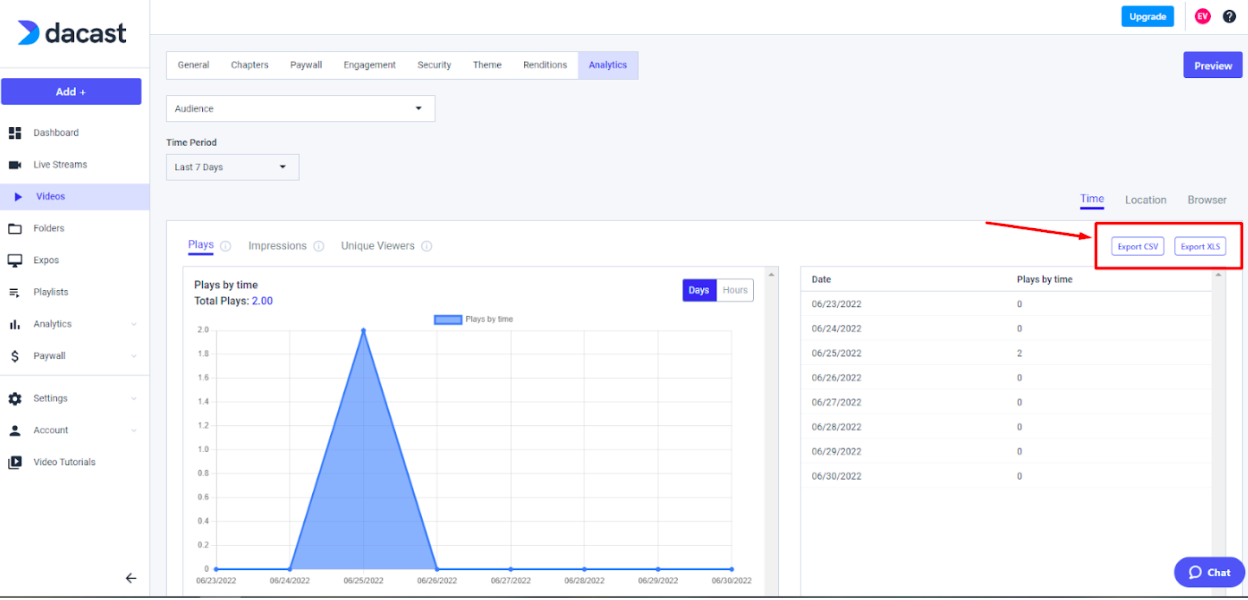Open the Playlists icon
Viewport: 1248px width, 600px height.
tap(15, 292)
